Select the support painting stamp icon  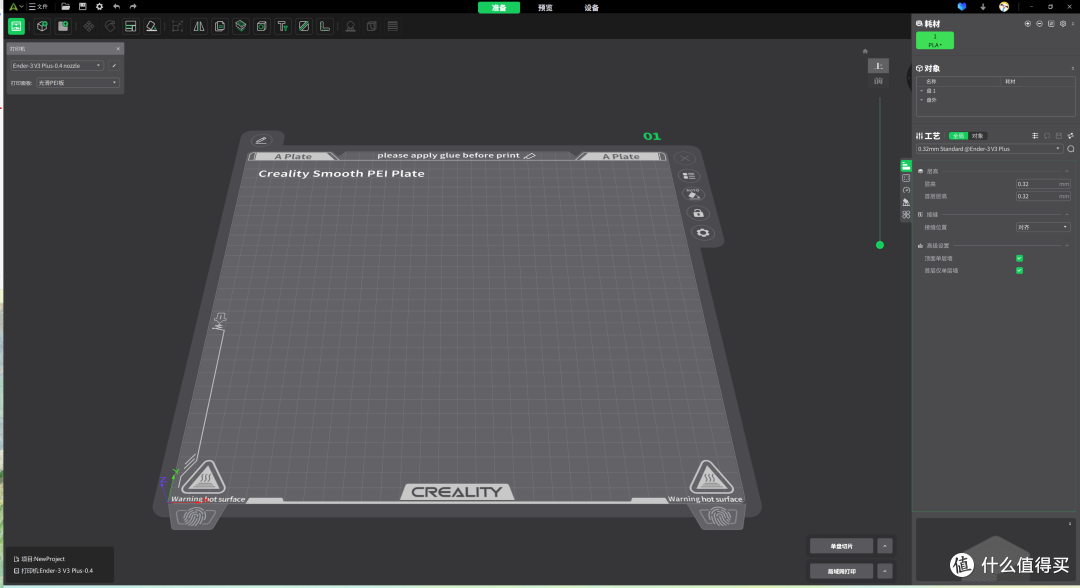tap(350, 26)
